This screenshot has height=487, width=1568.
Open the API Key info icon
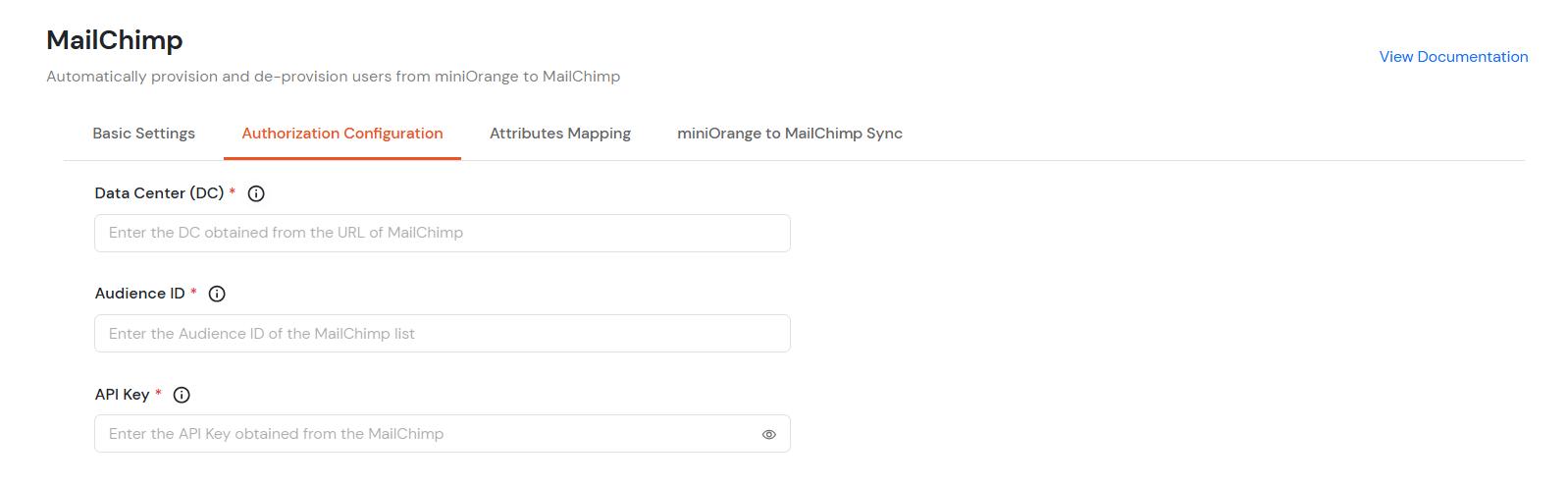click(182, 395)
